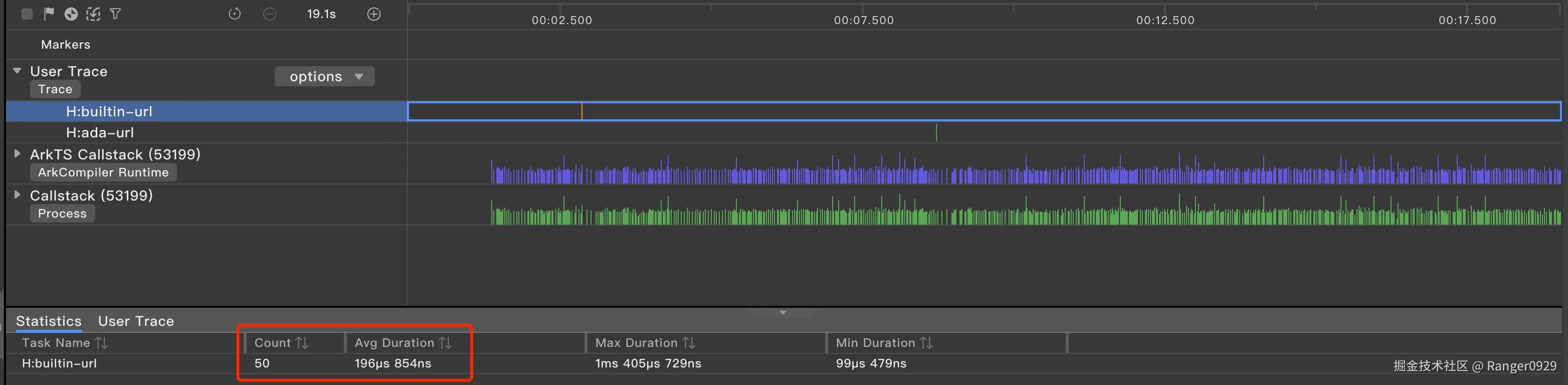
Task: Switch to the Statistics tab
Action: coord(49,321)
